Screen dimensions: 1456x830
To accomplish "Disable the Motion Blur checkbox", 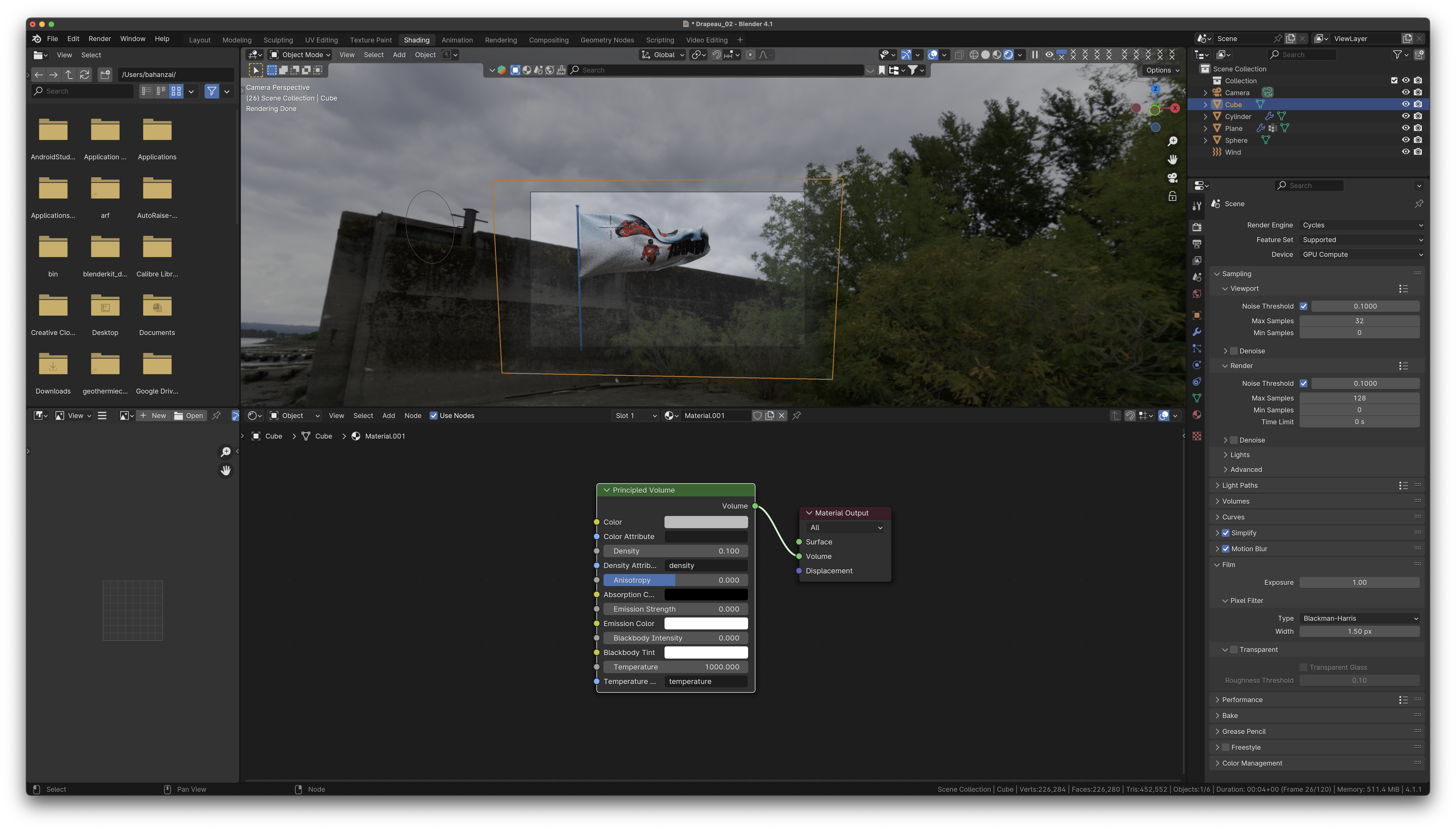I will point(1226,549).
